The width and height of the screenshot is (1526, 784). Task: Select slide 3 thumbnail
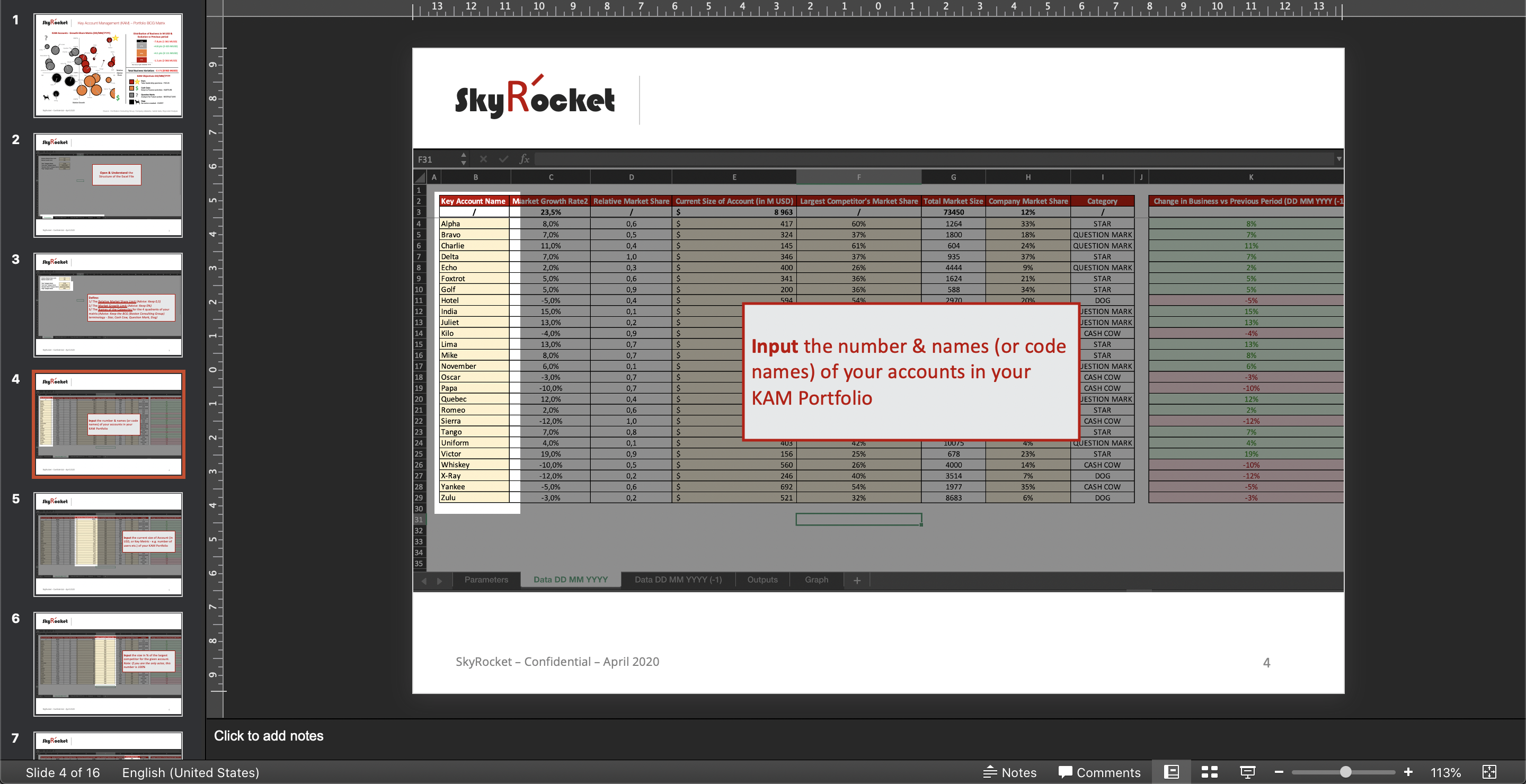point(108,305)
